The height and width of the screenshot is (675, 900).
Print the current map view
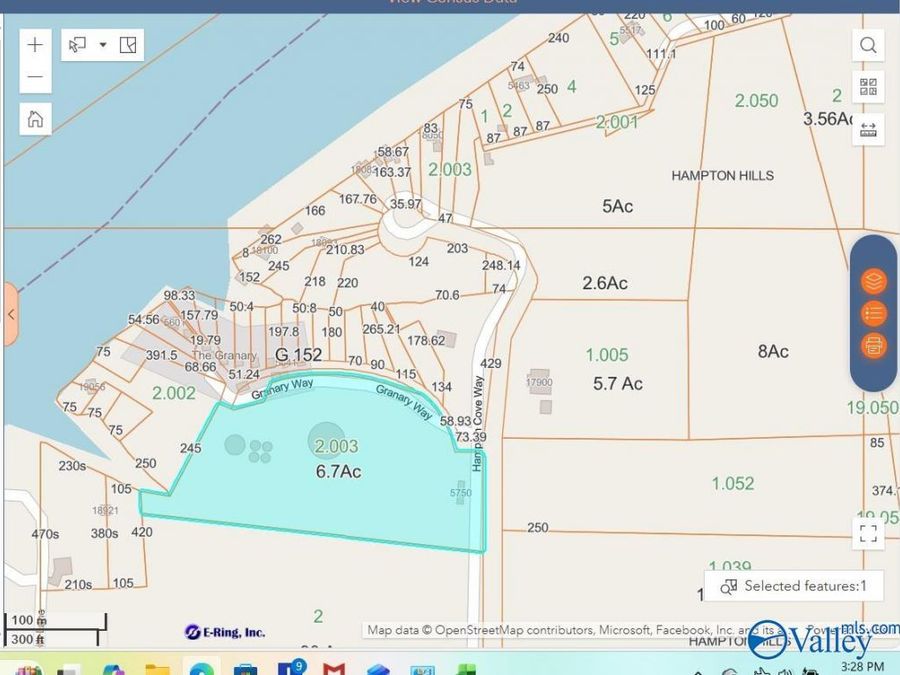point(873,347)
